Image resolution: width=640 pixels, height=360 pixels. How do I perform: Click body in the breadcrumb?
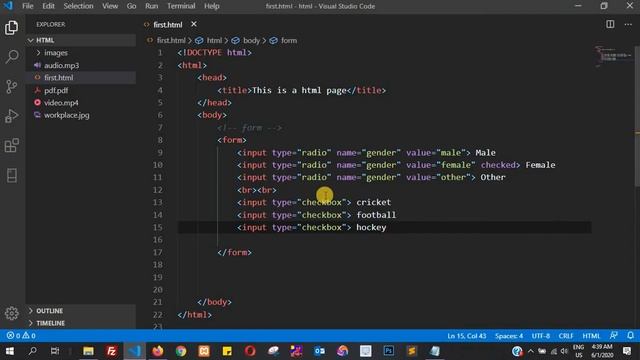[x=251, y=40]
